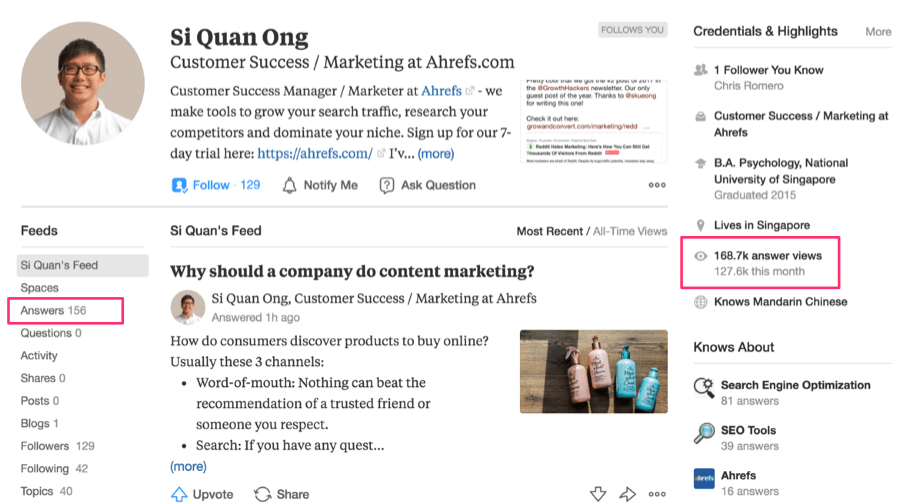Open the Spaces feed

pyautogui.click(x=40, y=288)
